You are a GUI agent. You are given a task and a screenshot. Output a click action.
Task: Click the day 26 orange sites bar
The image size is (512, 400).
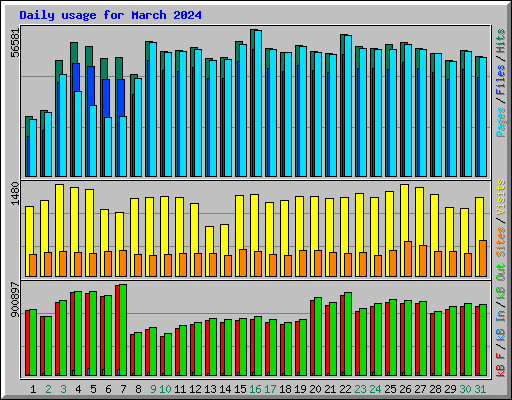[408, 259]
